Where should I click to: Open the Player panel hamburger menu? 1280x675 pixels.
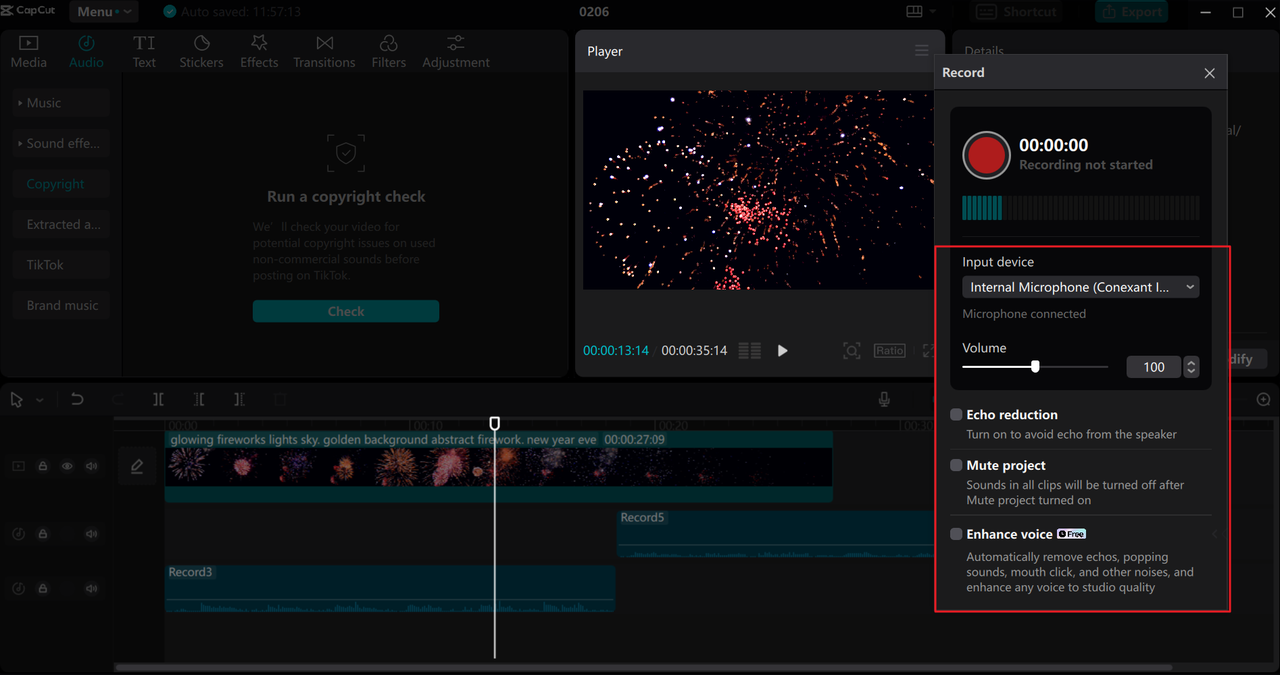click(x=921, y=51)
